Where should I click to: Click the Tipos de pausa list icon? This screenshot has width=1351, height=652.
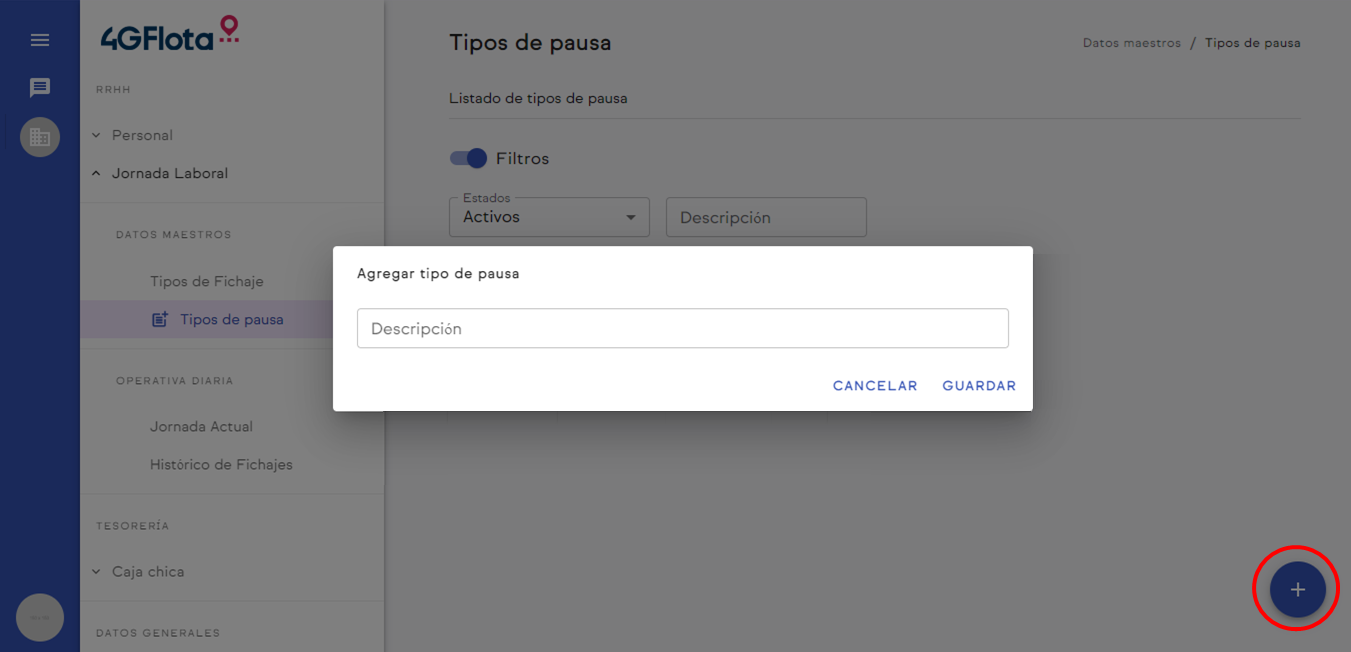click(159, 320)
